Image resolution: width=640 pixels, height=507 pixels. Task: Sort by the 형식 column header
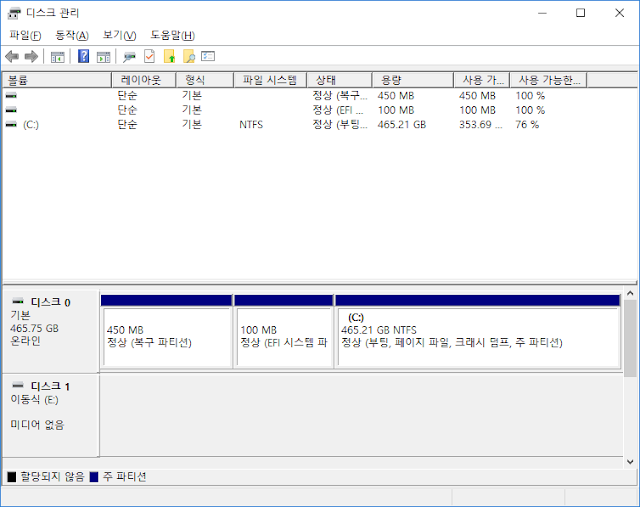tap(204, 80)
